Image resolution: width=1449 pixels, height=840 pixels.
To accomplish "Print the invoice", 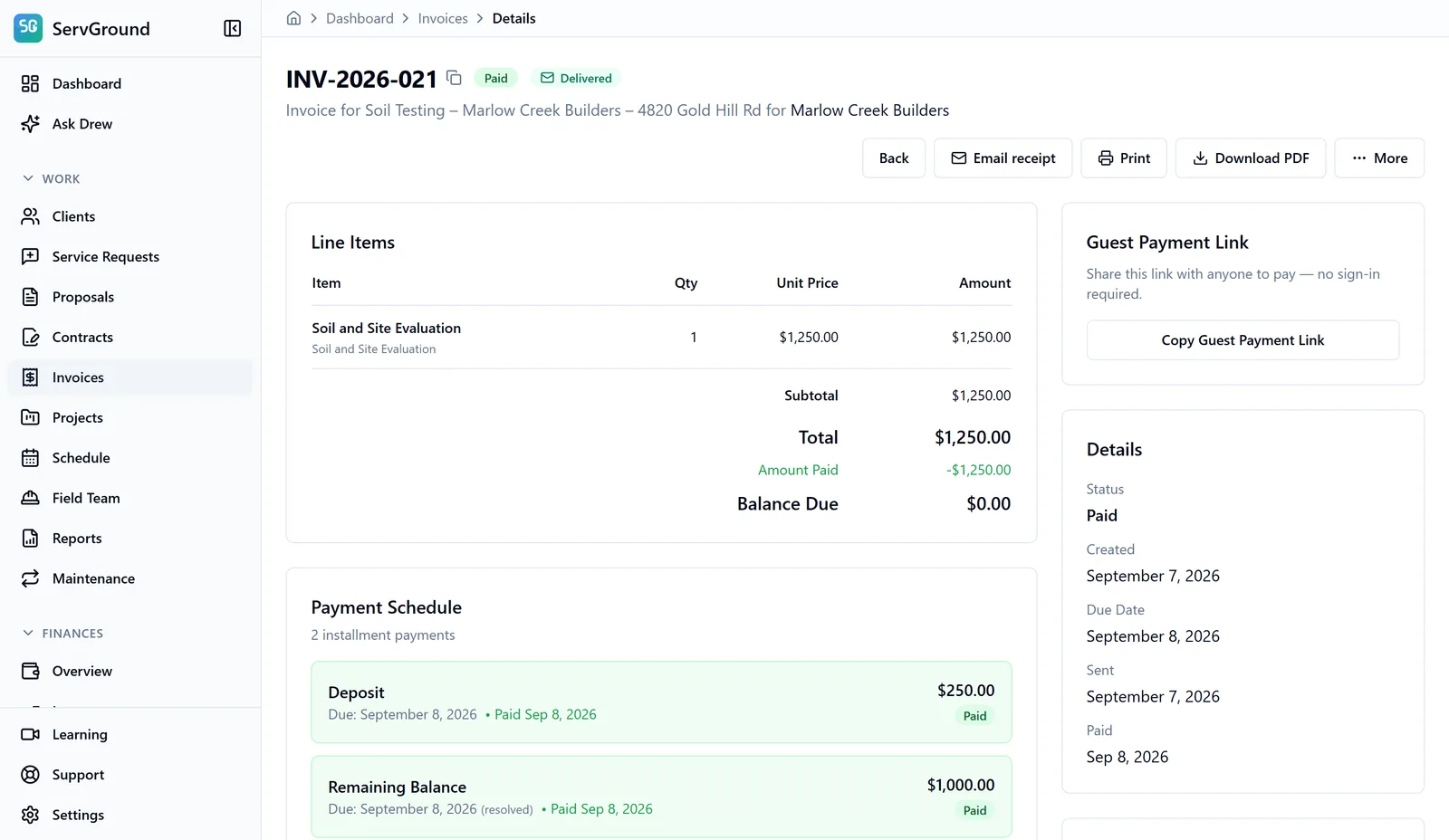I will click(1123, 157).
